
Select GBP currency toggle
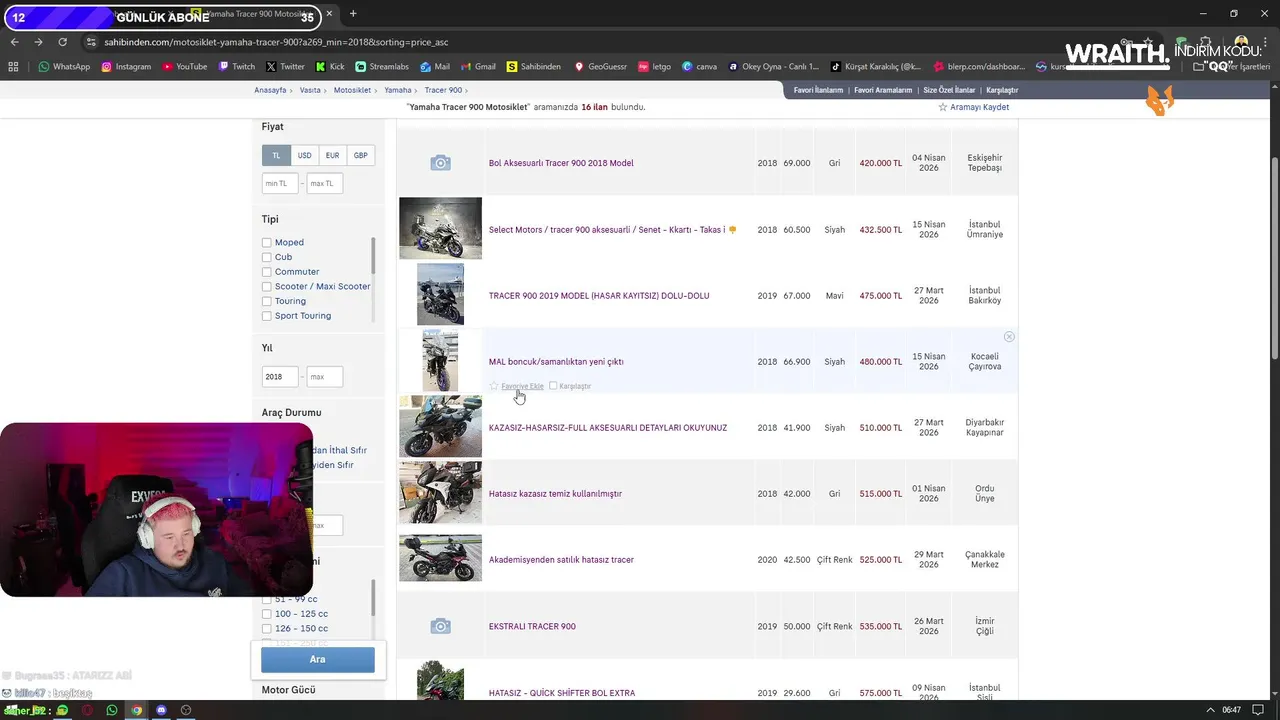tap(360, 155)
